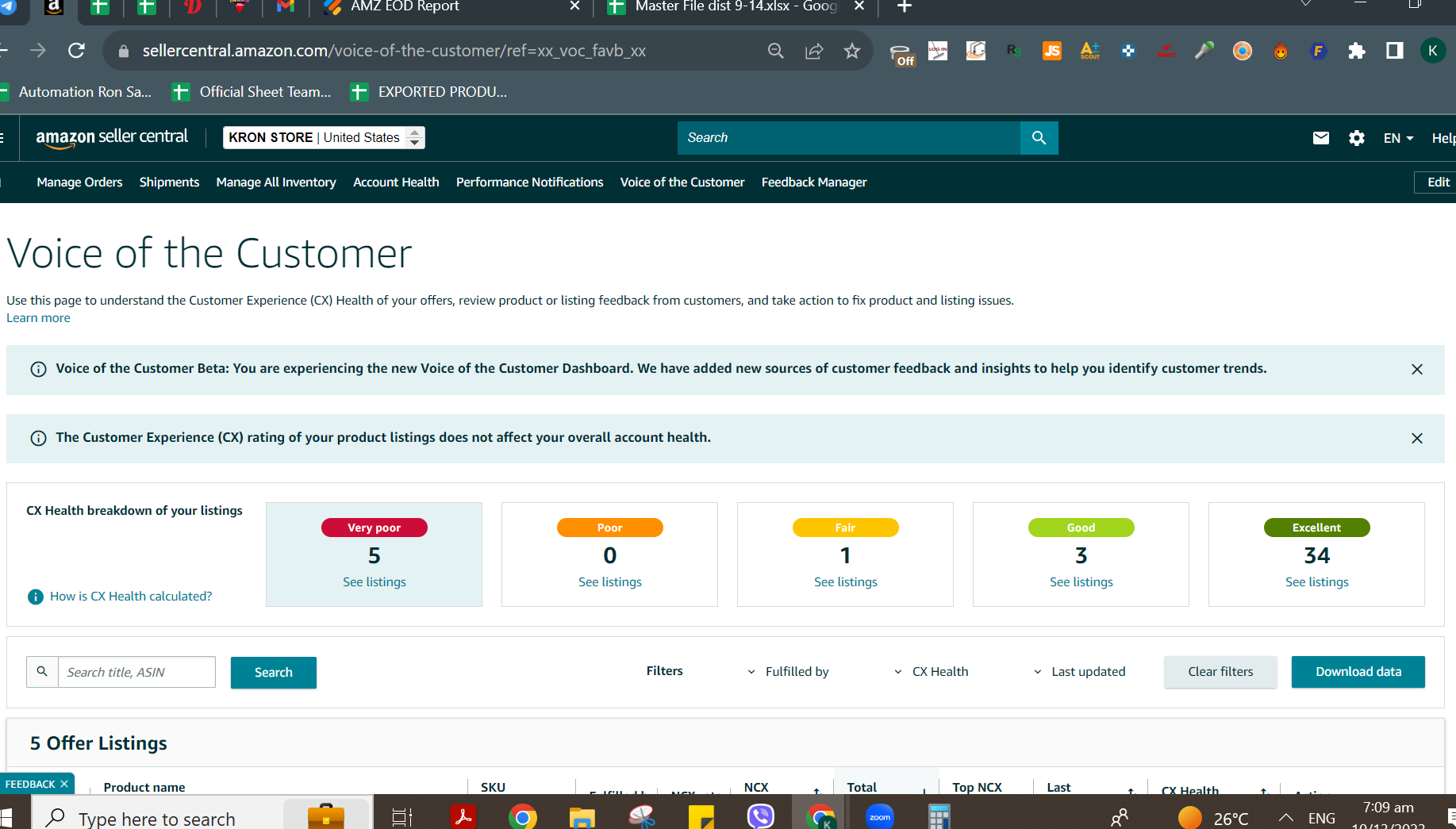The image size is (1456, 829).
Task: Open Manage Orders in the navigation bar
Action: click(x=79, y=182)
